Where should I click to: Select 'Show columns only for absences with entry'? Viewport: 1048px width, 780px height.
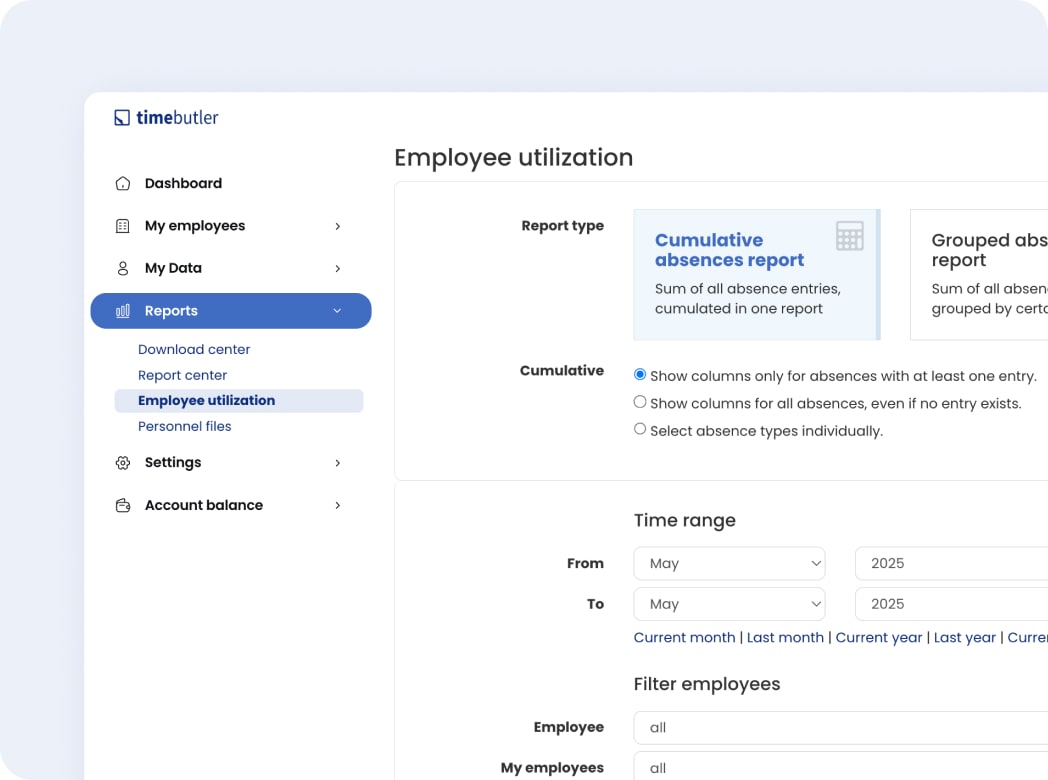tap(640, 375)
